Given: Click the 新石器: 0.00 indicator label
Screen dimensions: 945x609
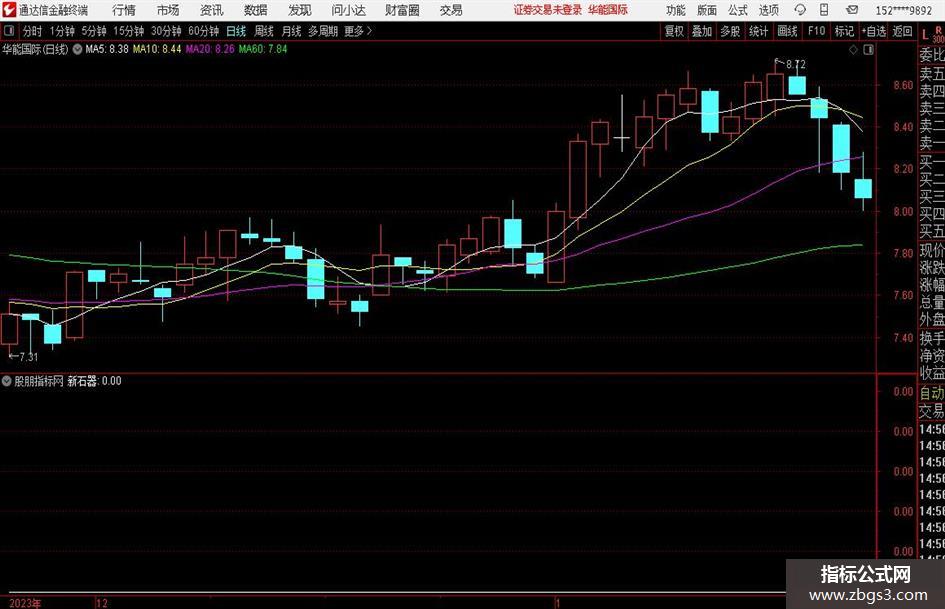Looking at the screenshot, I should (94, 381).
